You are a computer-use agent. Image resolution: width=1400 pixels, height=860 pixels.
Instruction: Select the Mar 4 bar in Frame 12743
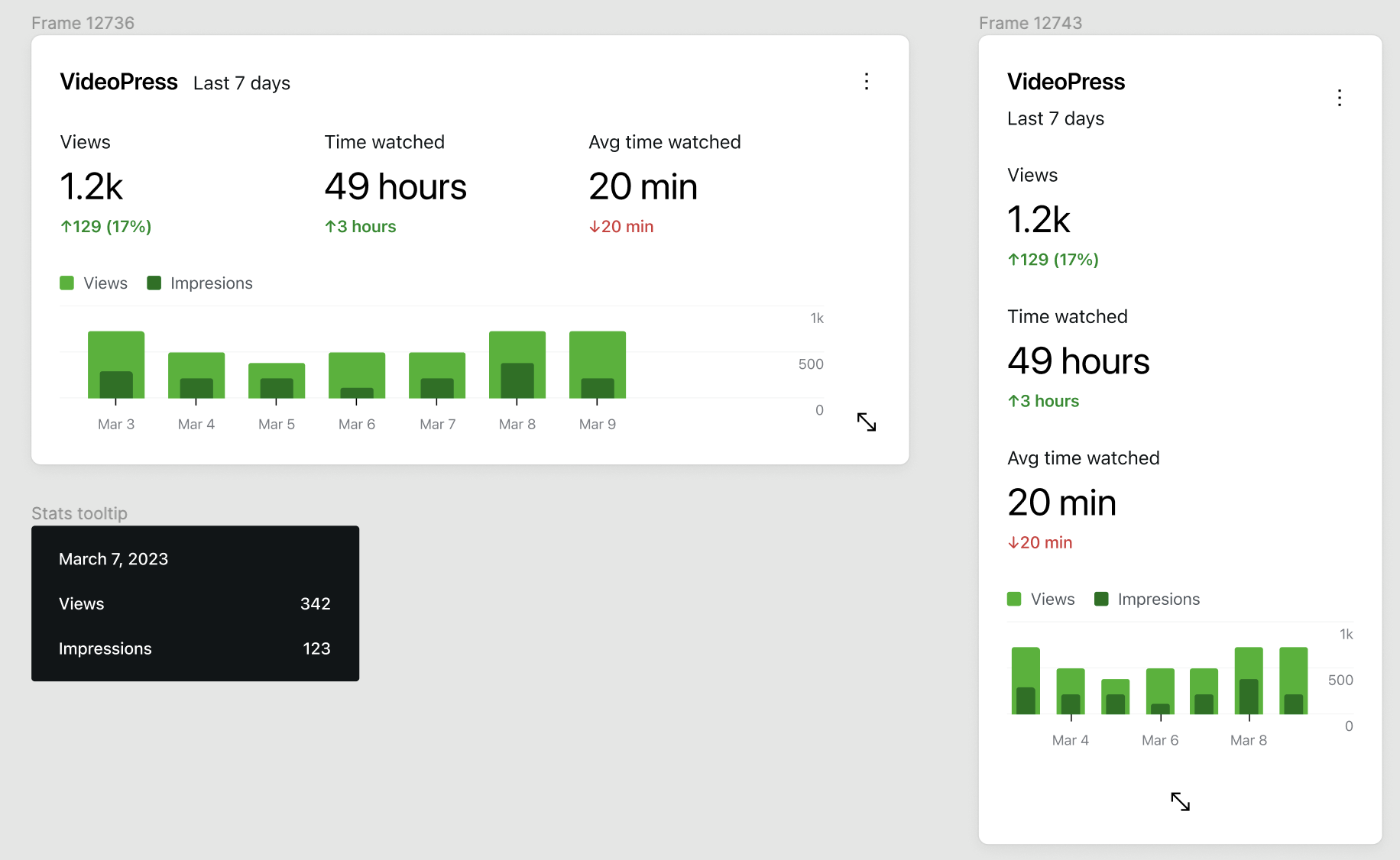point(1071,691)
